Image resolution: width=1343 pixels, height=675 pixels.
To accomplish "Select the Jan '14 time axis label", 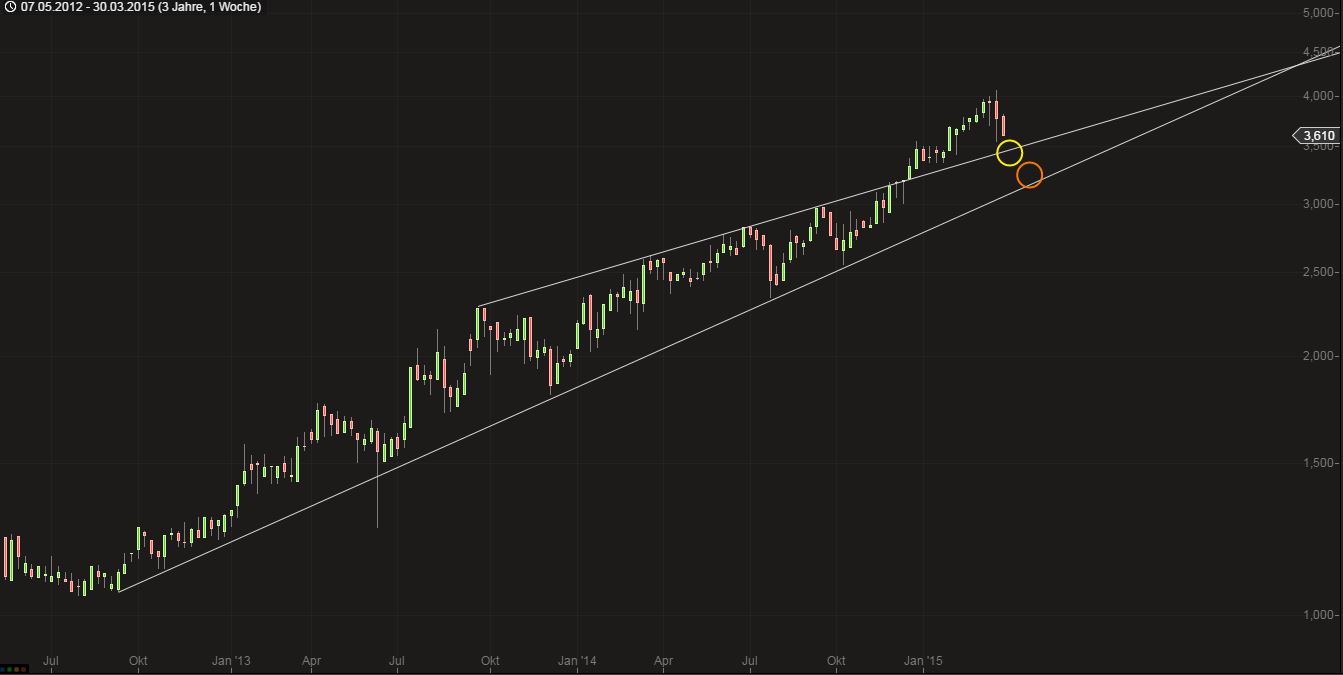I will [577, 661].
